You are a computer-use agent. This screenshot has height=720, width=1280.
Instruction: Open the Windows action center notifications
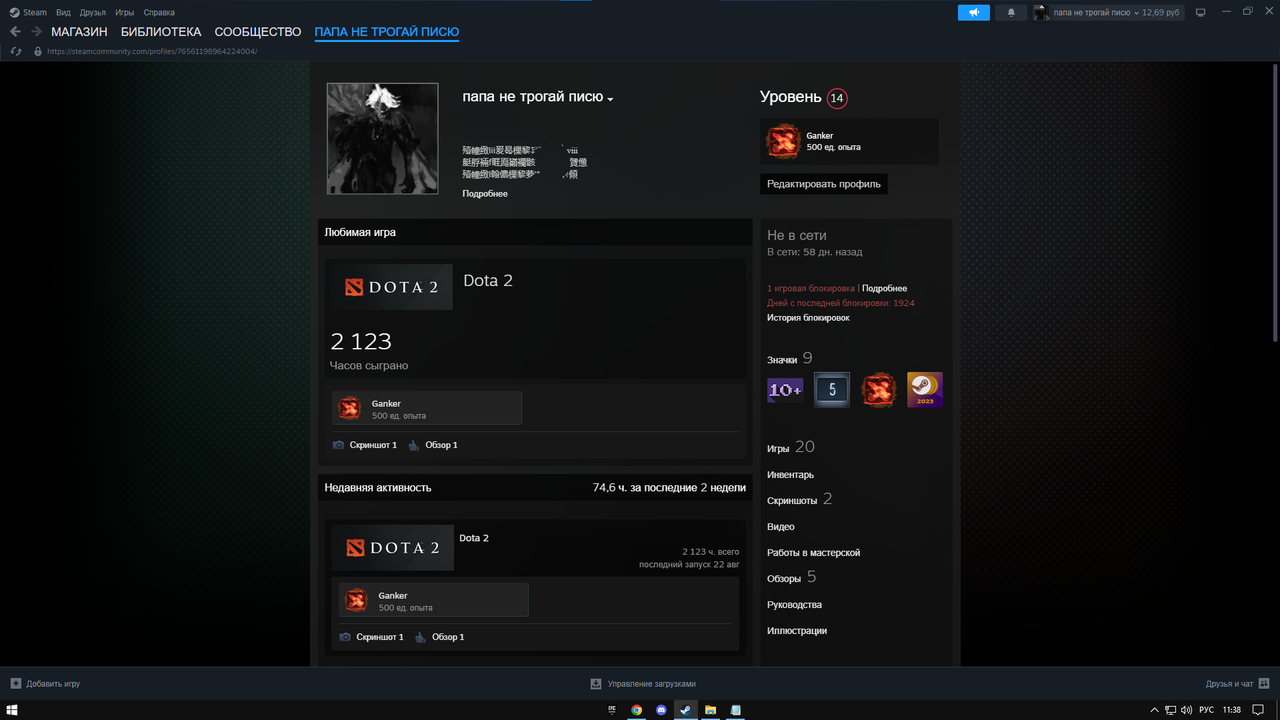[1258, 710]
